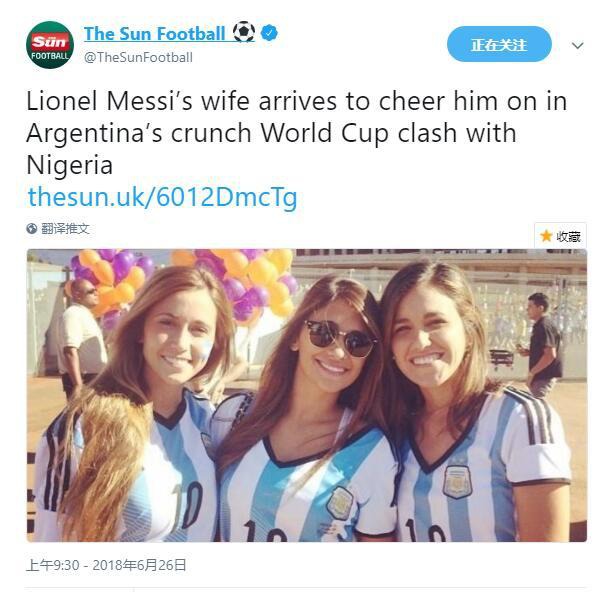Click The Sun Football profile avatar

[50, 45]
